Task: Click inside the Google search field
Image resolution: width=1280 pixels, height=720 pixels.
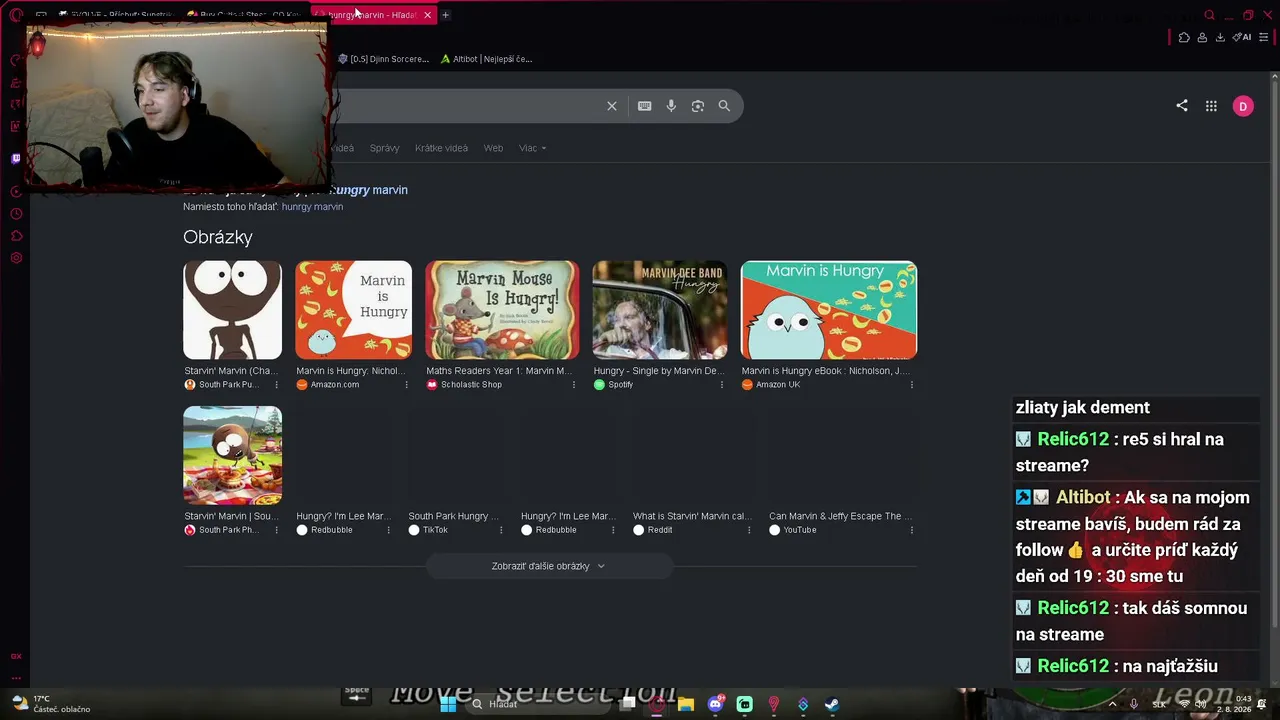Action: pos(465,106)
